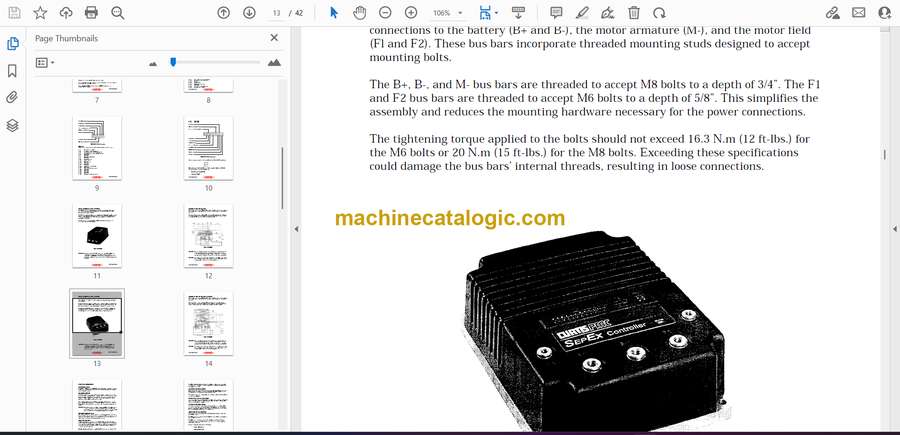Rotate the page with the rotate icon
The image size is (900, 435).
660,13
